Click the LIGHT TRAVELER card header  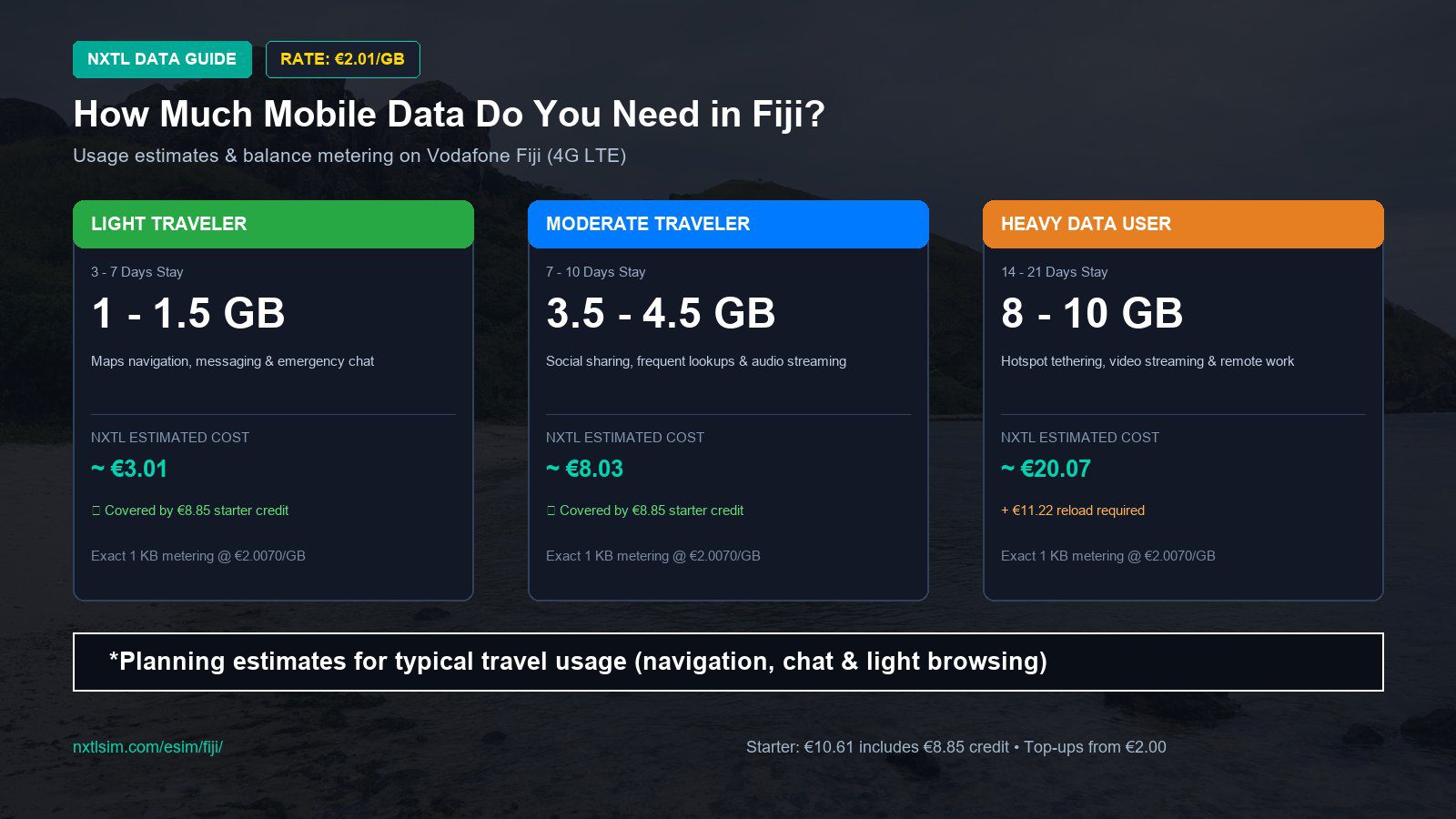[x=273, y=224]
